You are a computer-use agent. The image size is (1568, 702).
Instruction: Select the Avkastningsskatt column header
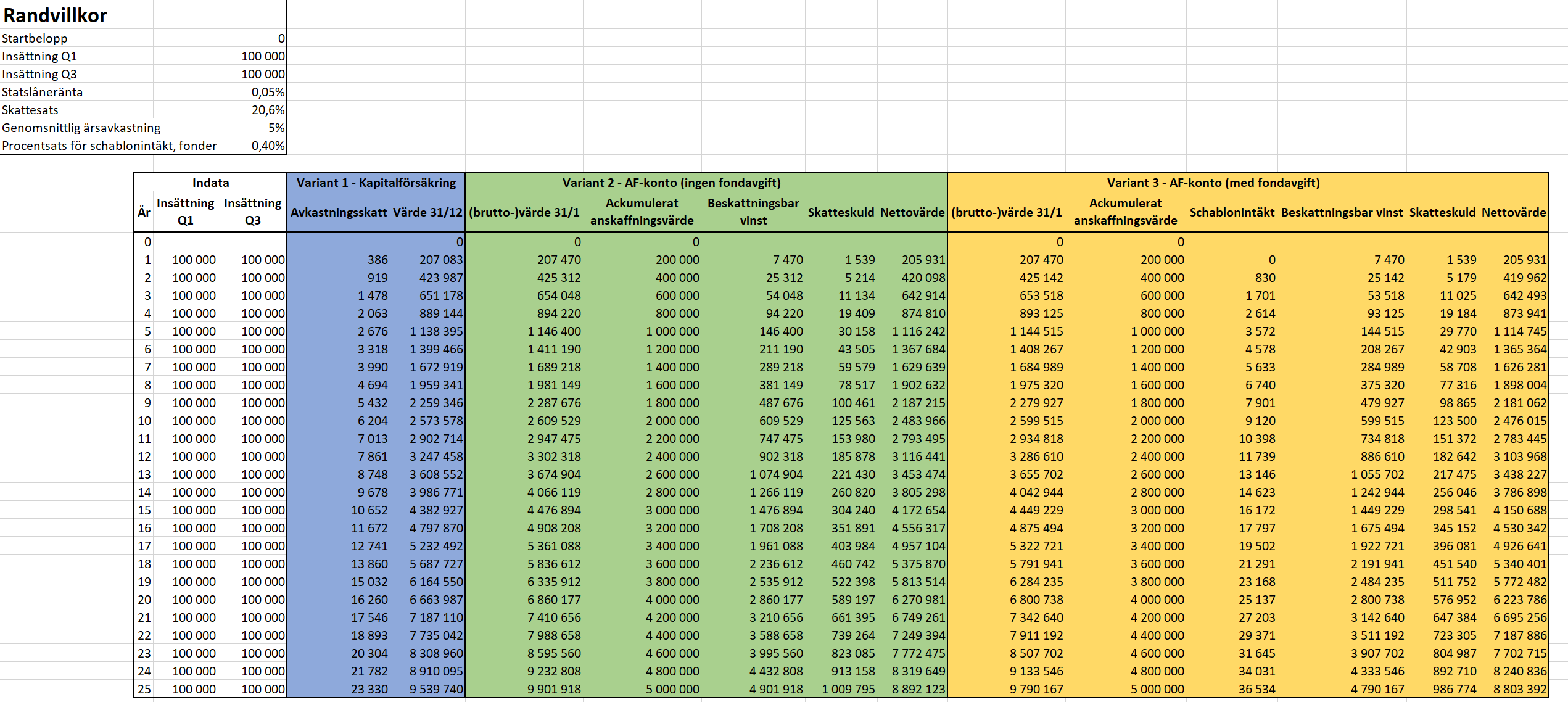coord(339,212)
